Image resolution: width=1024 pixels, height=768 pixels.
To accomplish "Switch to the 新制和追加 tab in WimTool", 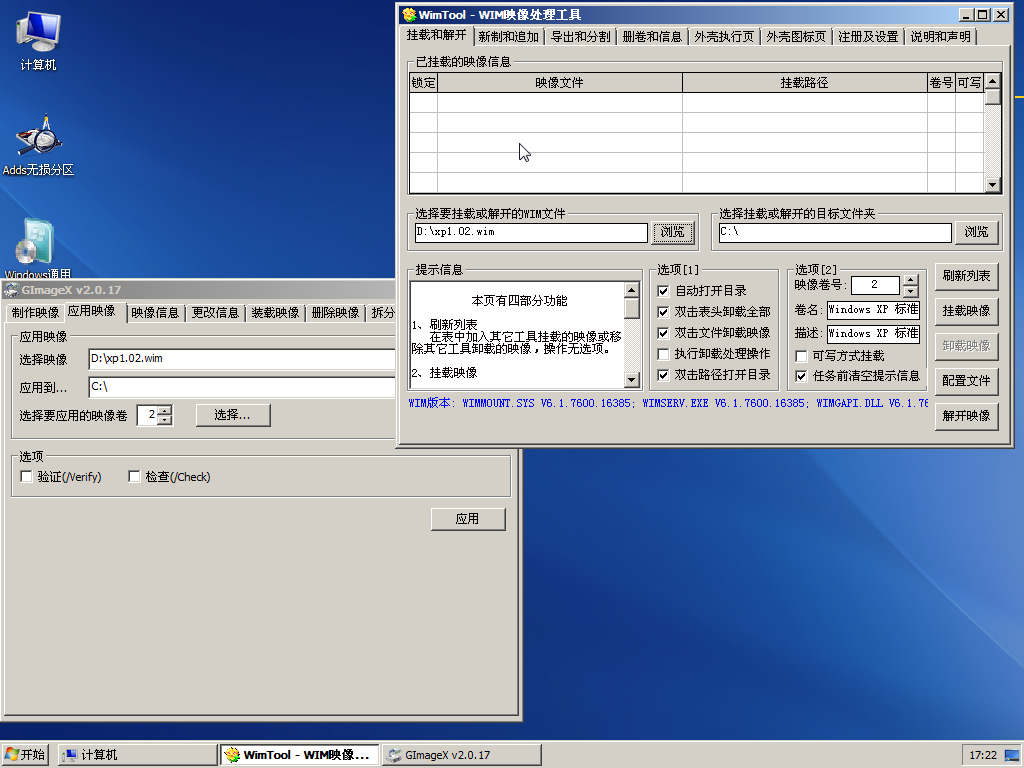I will click(x=508, y=37).
